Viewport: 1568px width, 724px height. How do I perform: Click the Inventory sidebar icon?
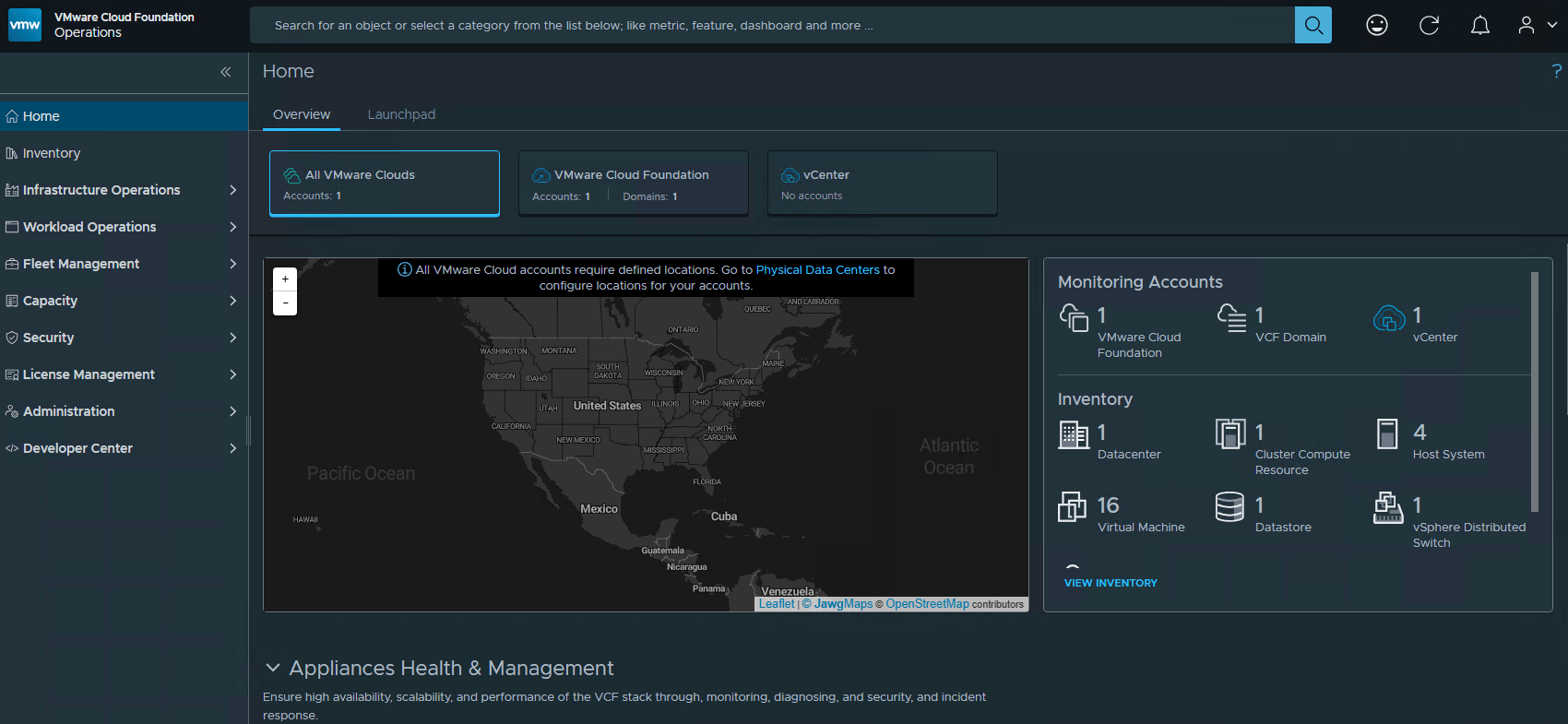coord(12,153)
